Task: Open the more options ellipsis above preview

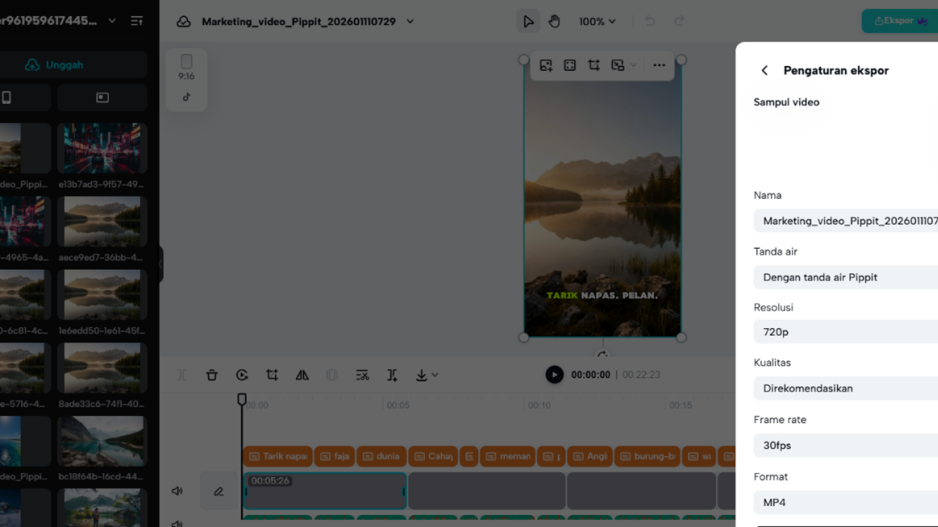Action: click(659, 65)
